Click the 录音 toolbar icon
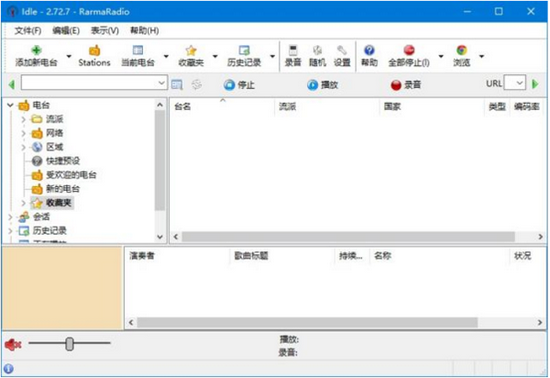The image size is (550, 378). (293, 50)
